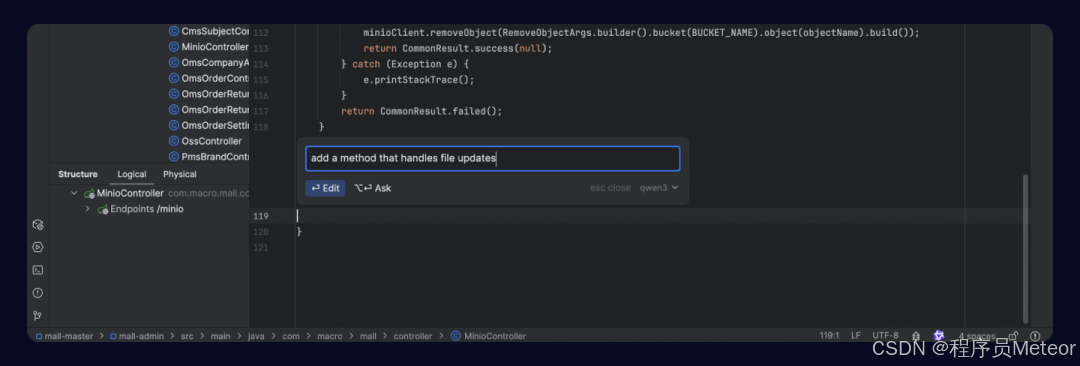1080x366 pixels.
Task: Open the Services run icon in left strip
Action: [38, 247]
